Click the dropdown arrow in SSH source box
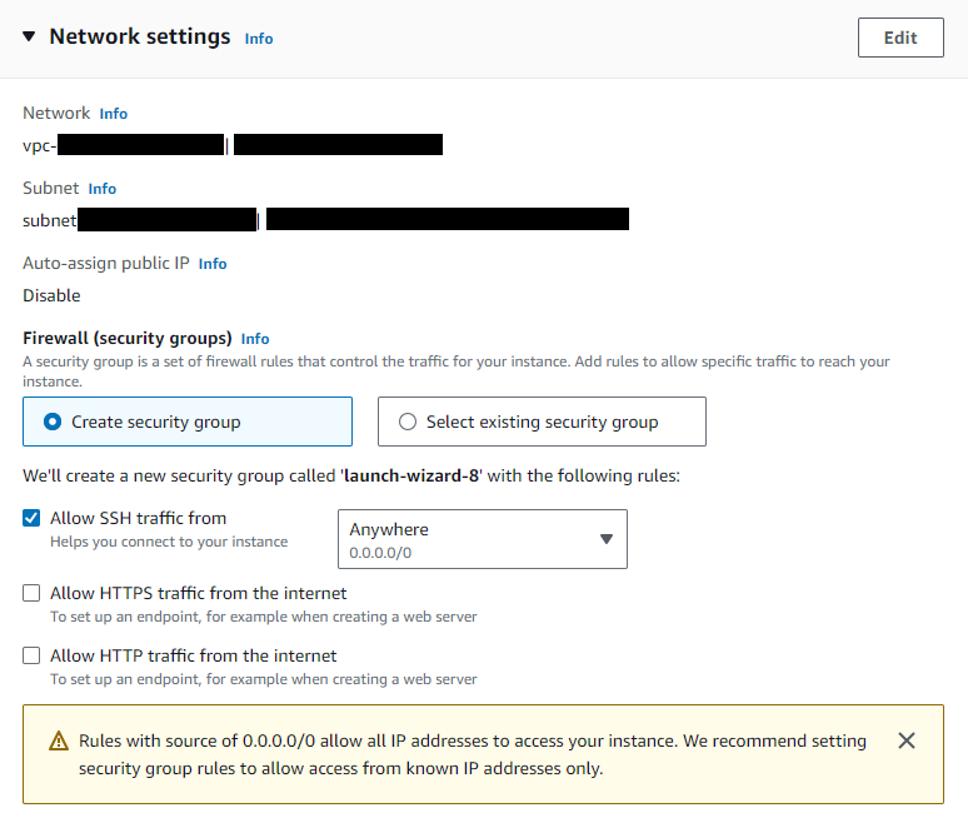Image resolution: width=968 pixels, height=823 pixels. coord(606,539)
